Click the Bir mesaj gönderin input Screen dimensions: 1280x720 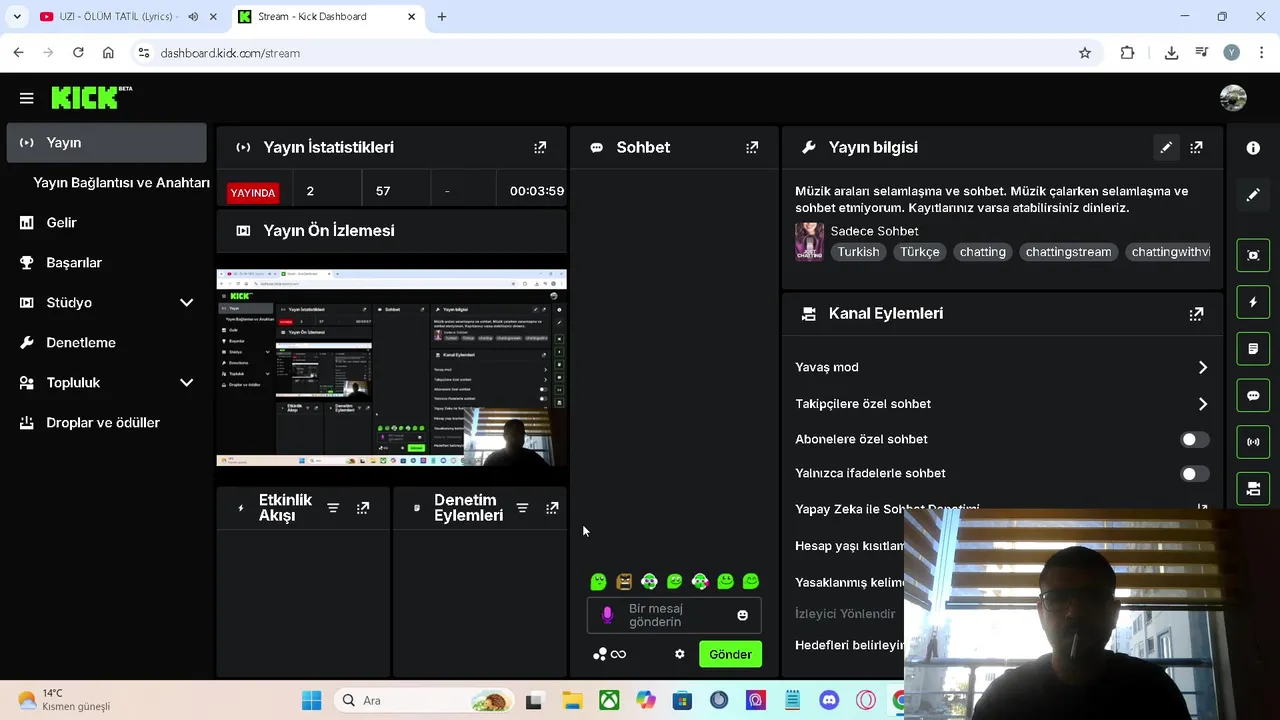coord(676,615)
